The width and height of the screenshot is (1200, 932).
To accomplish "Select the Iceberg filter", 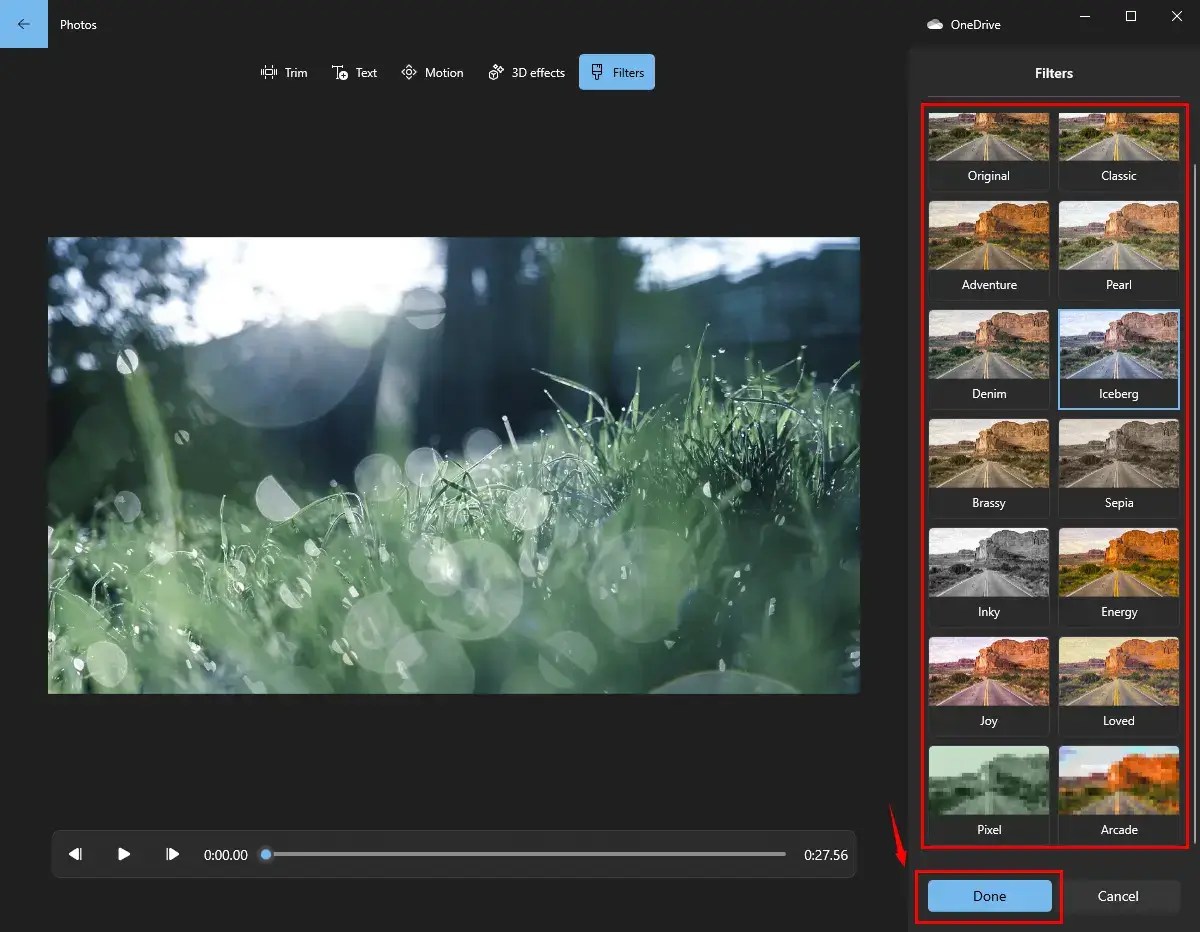I will [1118, 356].
